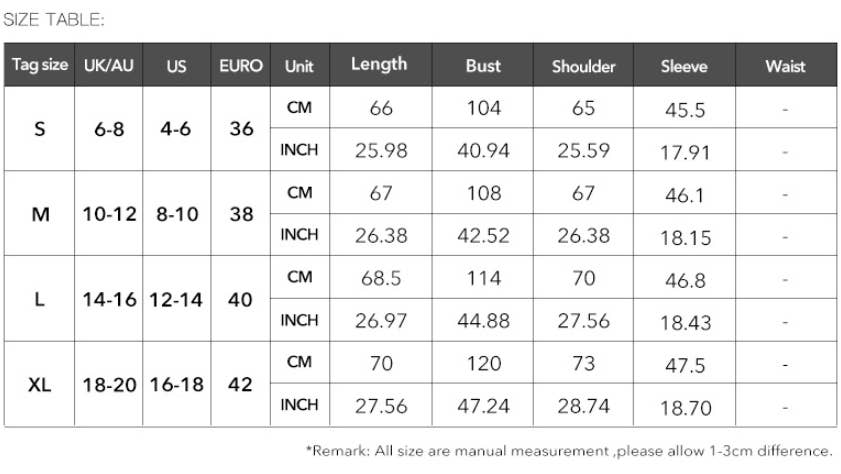Select the UK/AU header cell
Image resolution: width=841 pixels, height=474 pixels.
(108, 66)
